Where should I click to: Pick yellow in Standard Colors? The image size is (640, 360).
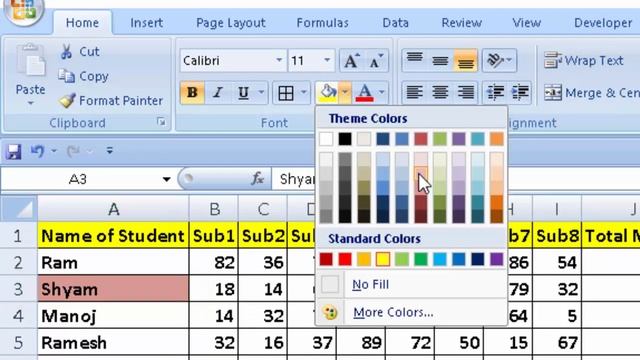click(383, 259)
